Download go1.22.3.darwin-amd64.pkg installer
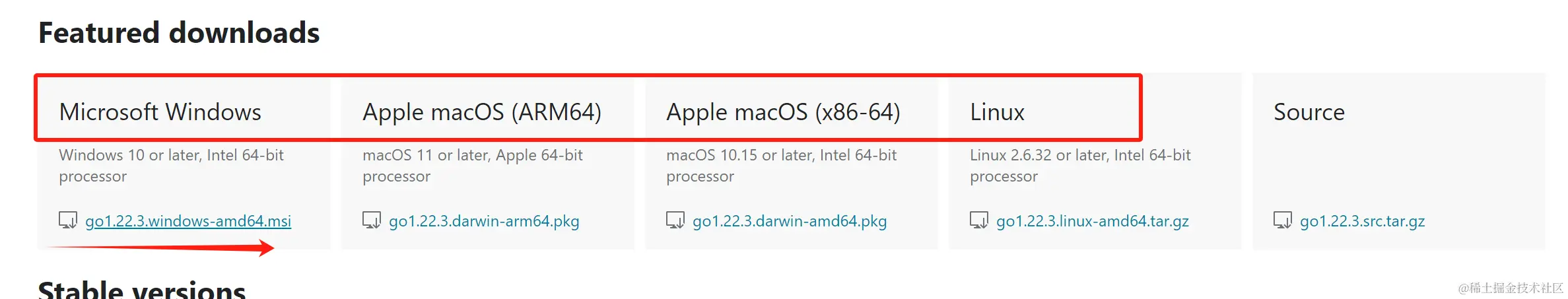This screenshot has height=299, width=1568. [790, 221]
